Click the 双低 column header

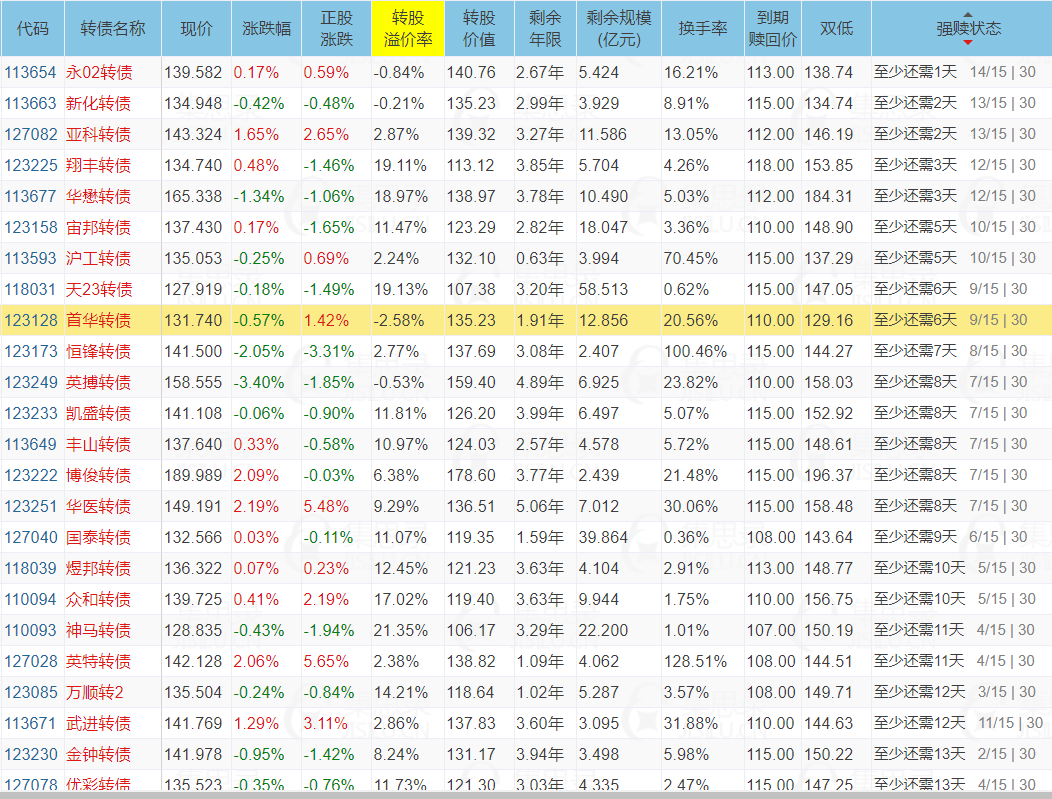tap(836, 29)
